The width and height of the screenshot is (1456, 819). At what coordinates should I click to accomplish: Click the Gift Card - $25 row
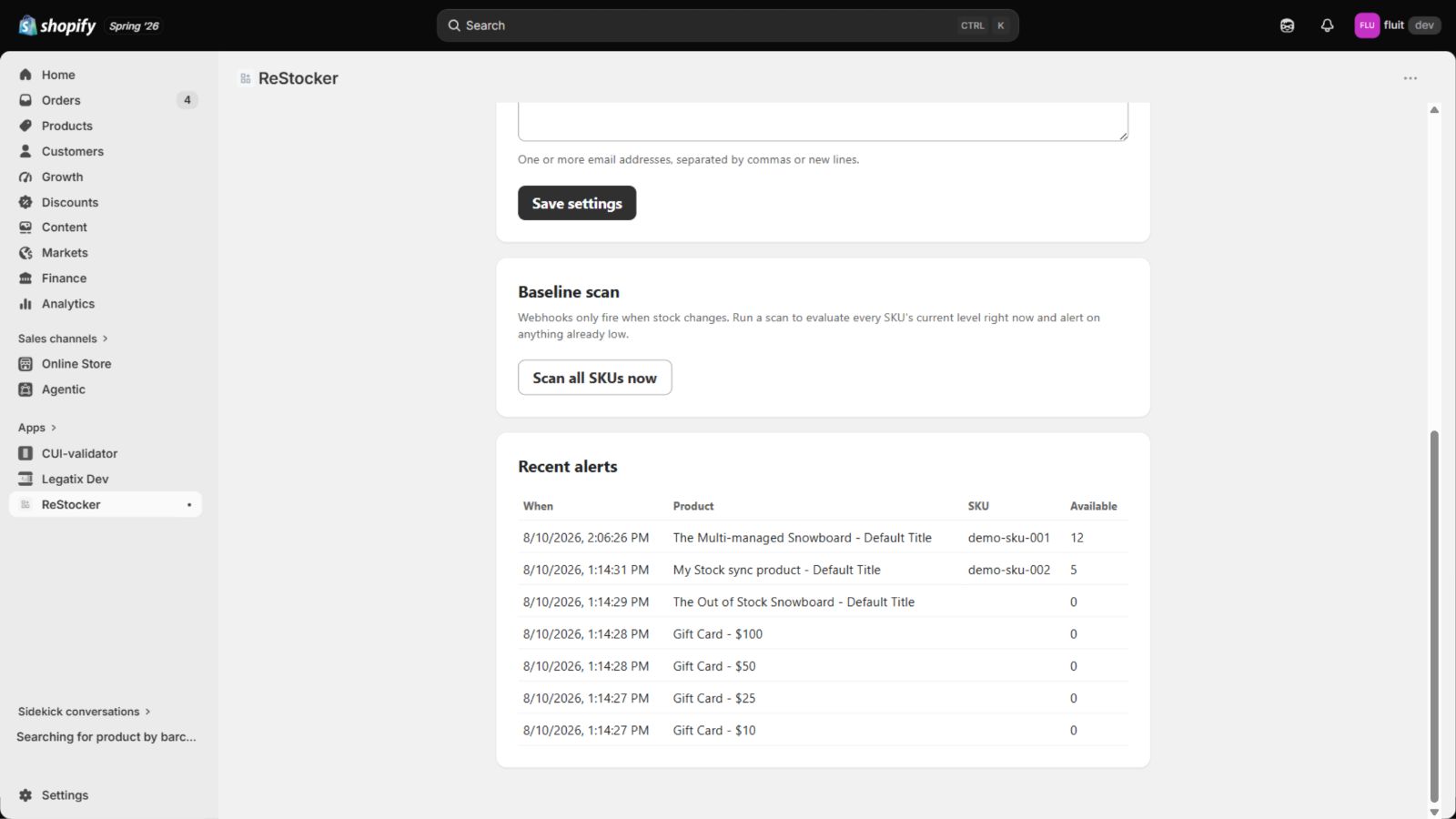click(x=823, y=698)
